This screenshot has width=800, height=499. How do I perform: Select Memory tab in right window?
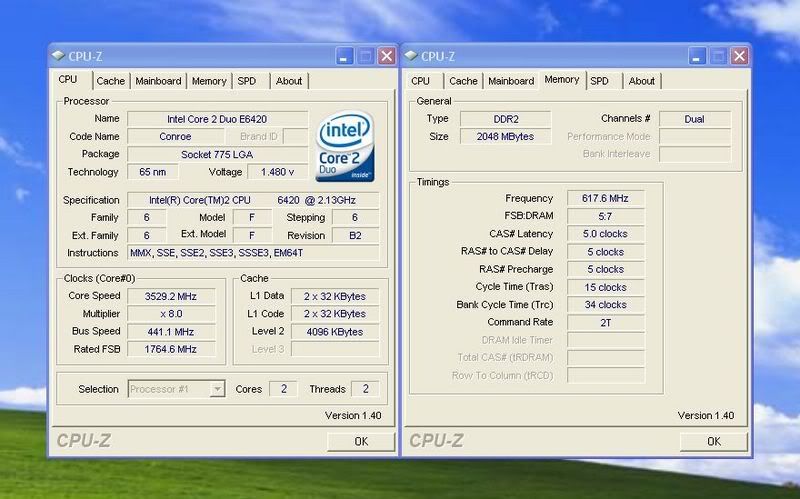click(x=562, y=80)
